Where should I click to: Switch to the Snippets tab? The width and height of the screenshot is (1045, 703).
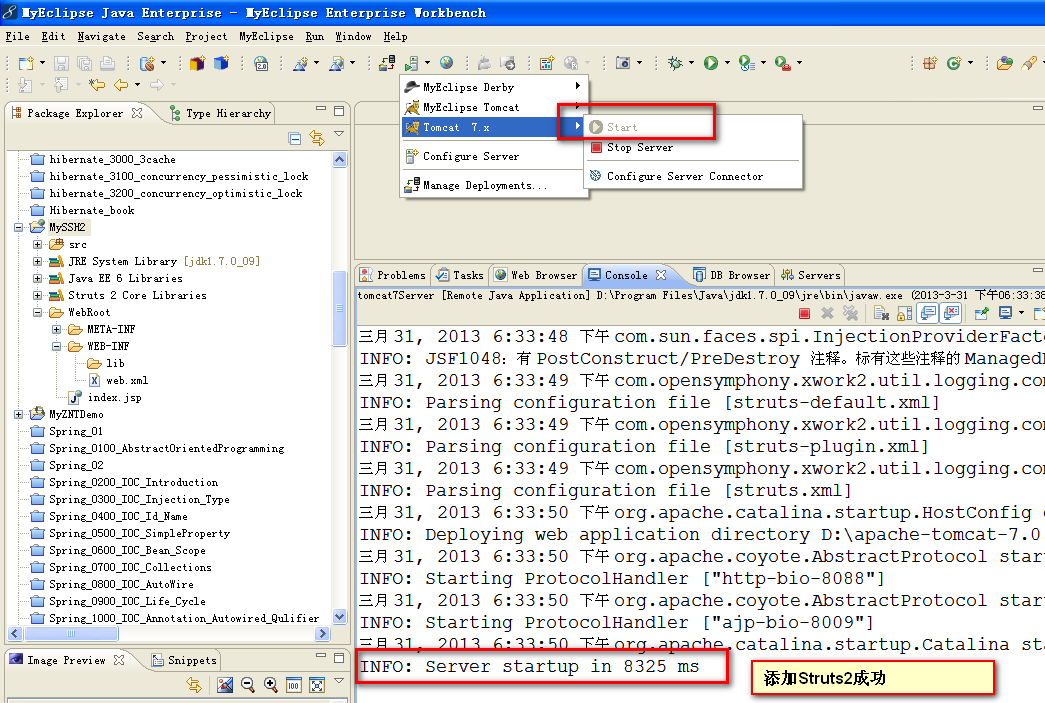185,660
